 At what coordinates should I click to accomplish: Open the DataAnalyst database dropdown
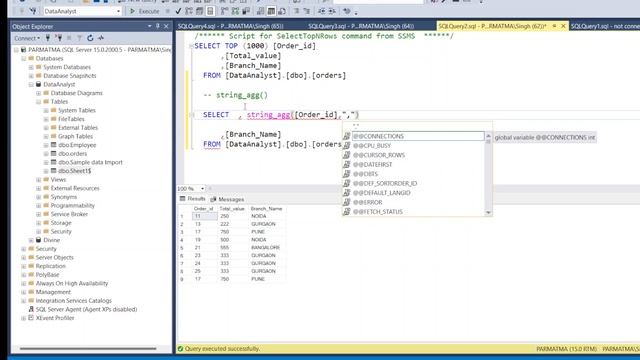coord(118,11)
